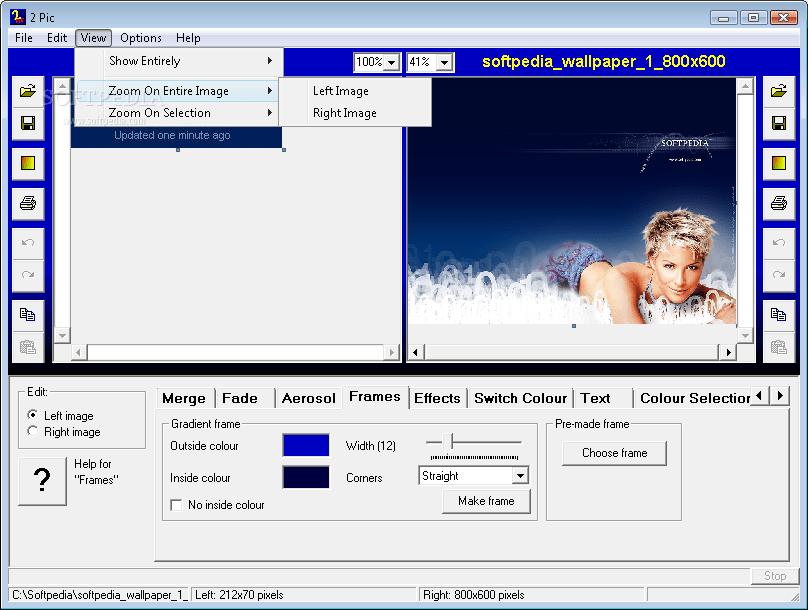808x610 pixels.
Task: Open the right image 41% zoom dropdown
Action: tap(444, 63)
